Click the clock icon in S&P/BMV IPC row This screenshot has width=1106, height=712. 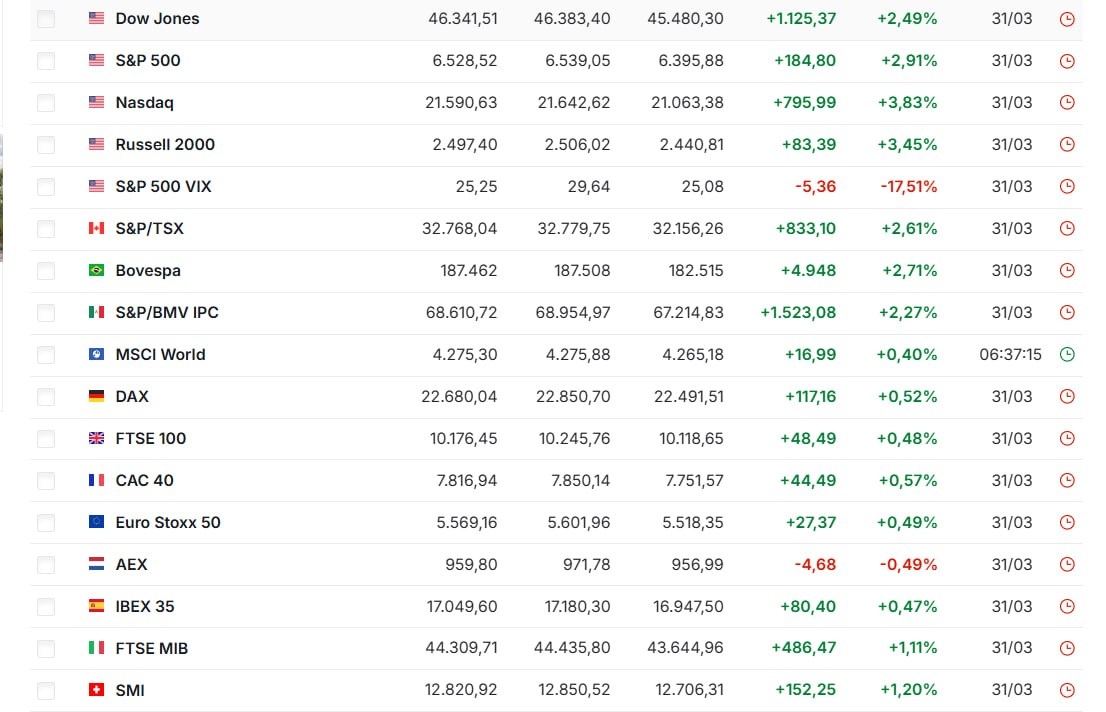point(1067,313)
